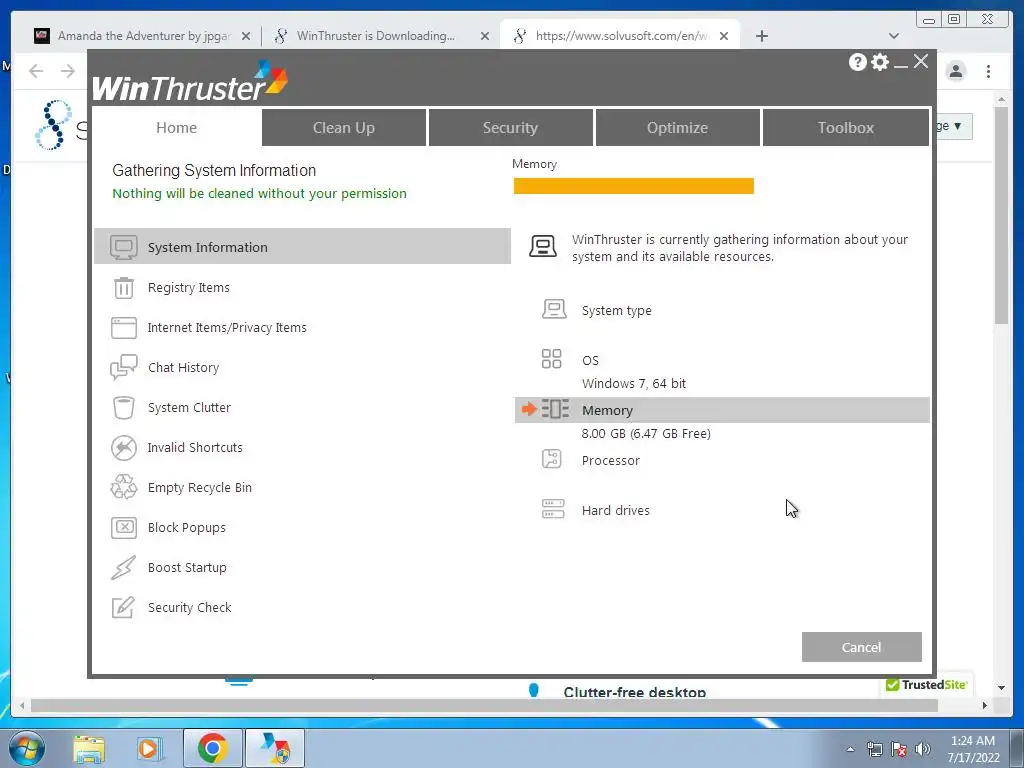This screenshot has width=1024, height=768.
Task: Click the taskbar clock 1:24 AM
Action: (x=973, y=741)
